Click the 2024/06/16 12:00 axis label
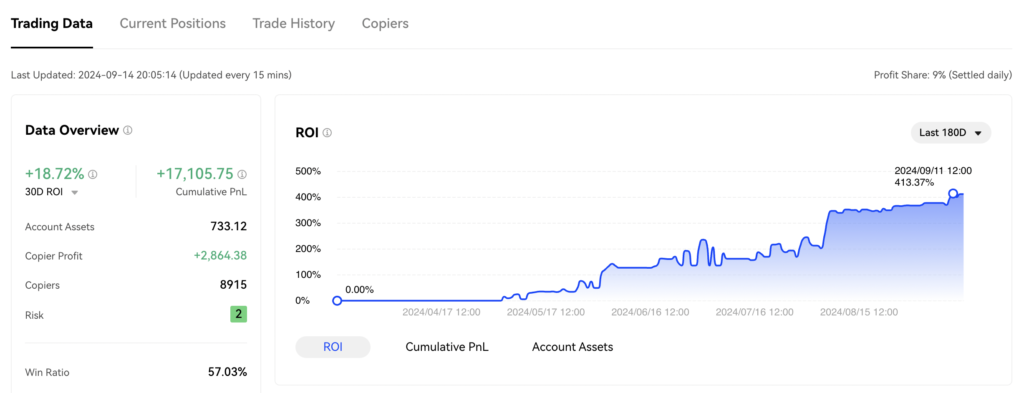Image resolution: width=1024 pixels, height=393 pixels. pyautogui.click(x=650, y=312)
